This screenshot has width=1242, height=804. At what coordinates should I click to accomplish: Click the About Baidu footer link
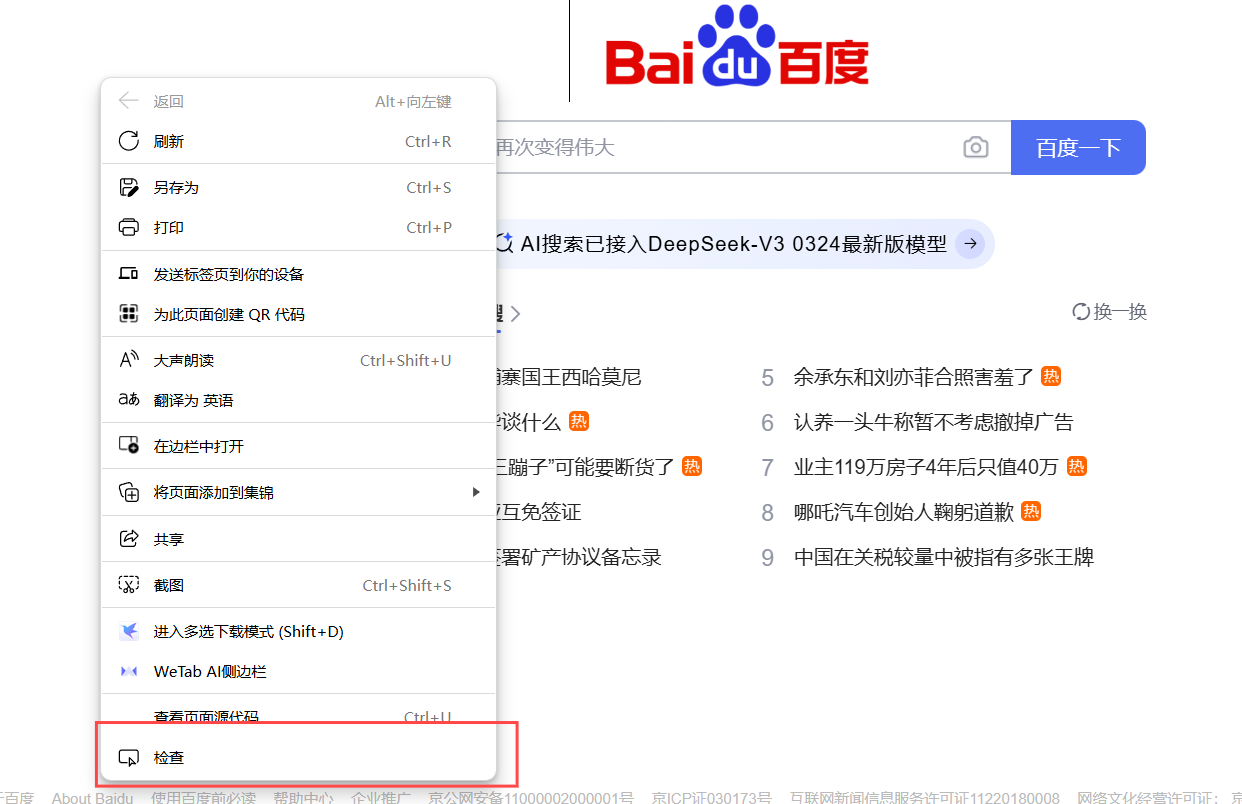click(x=92, y=798)
